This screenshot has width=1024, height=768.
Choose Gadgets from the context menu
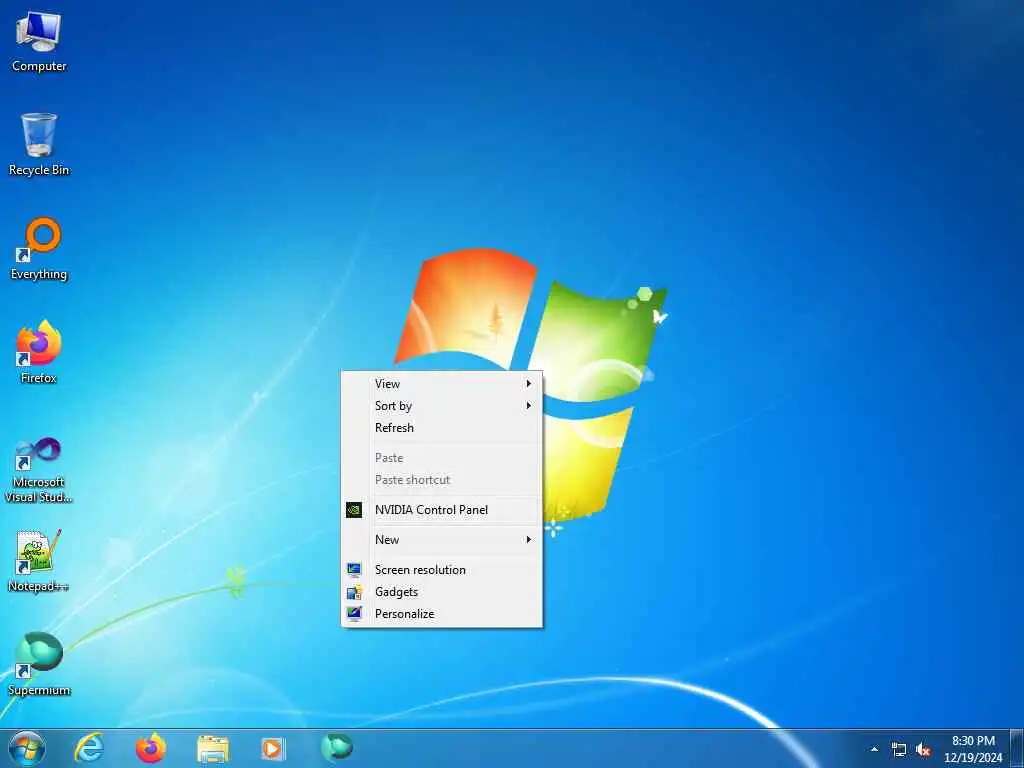tap(442, 592)
